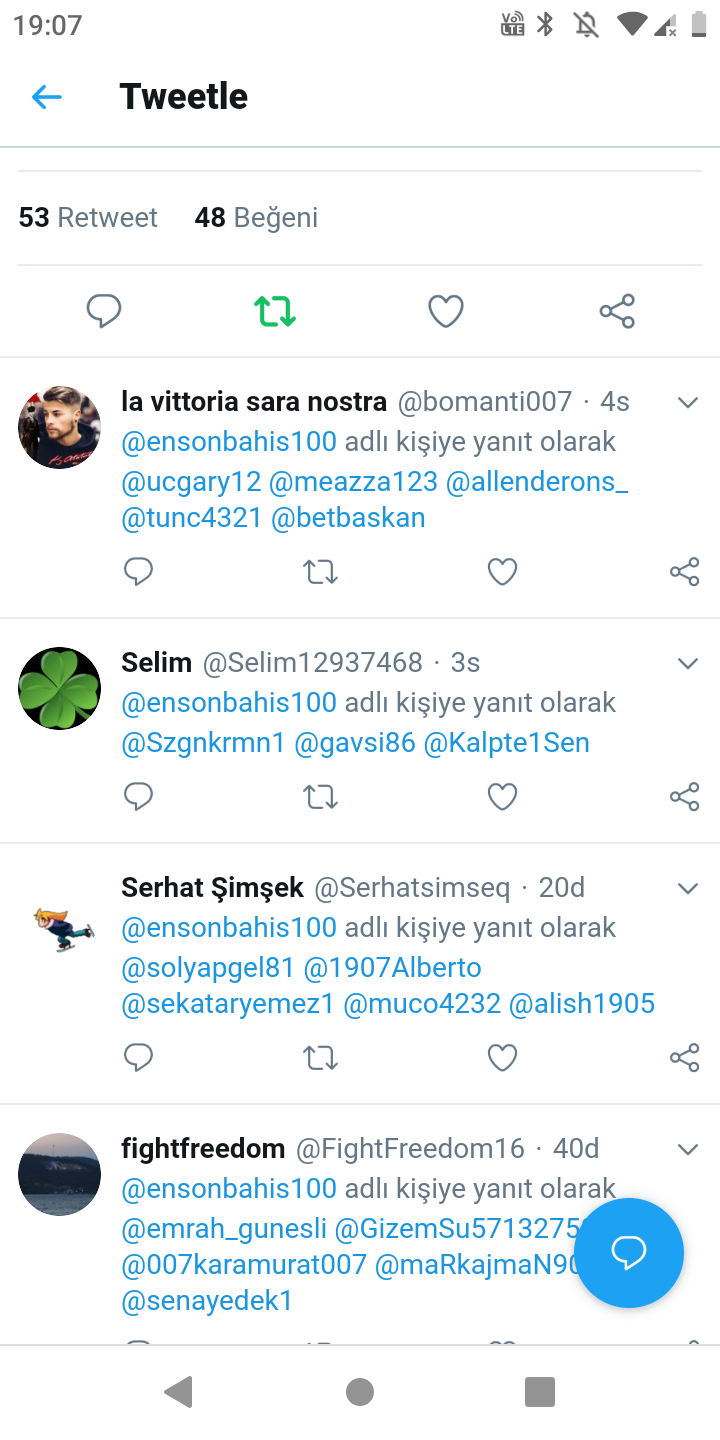Screen dimensions: 720x1440
Task: Share Serhat Şimşek's reply
Action: [x=685, y=1057]
